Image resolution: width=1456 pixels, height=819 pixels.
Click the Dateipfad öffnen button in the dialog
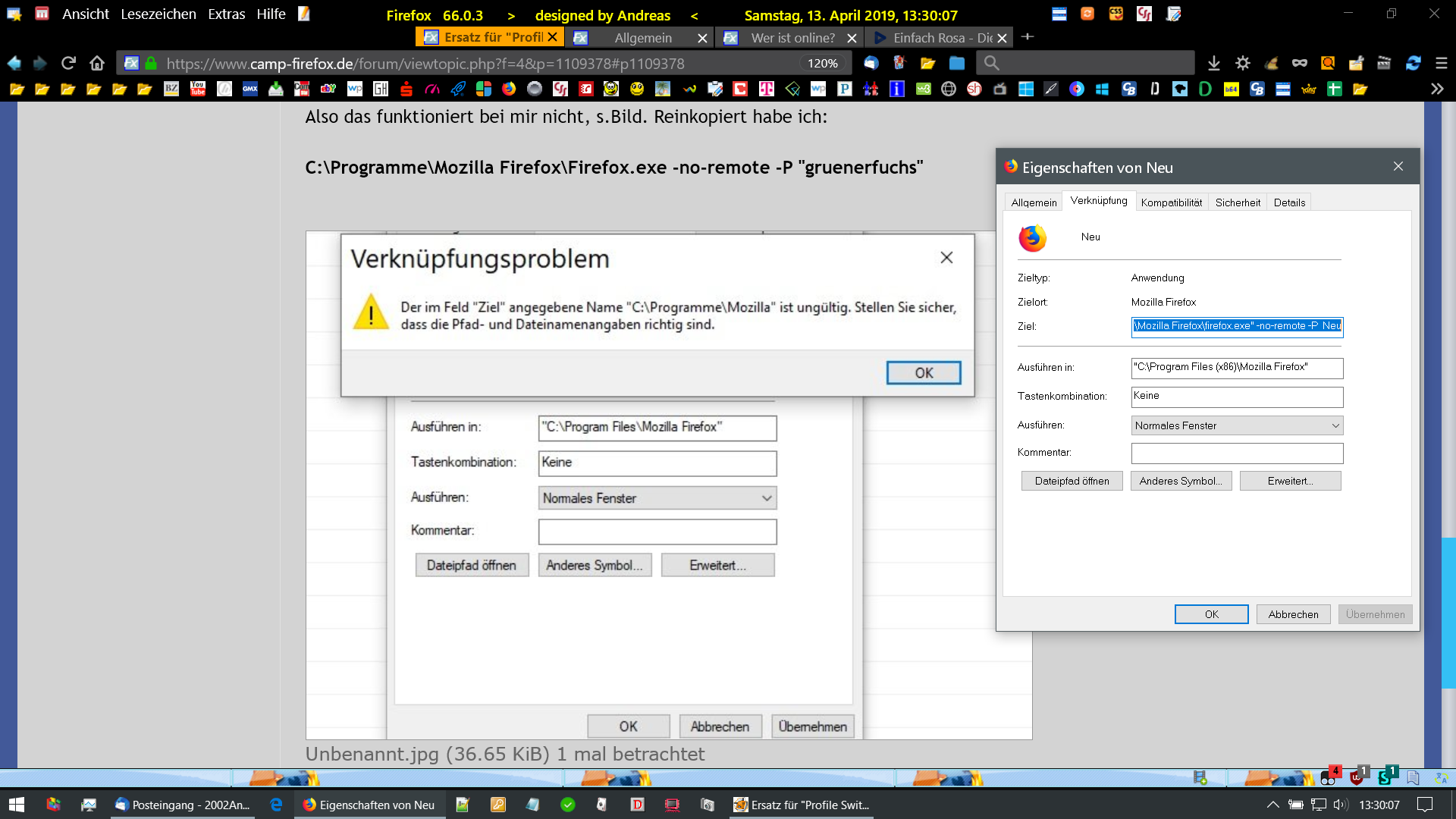1072,481
